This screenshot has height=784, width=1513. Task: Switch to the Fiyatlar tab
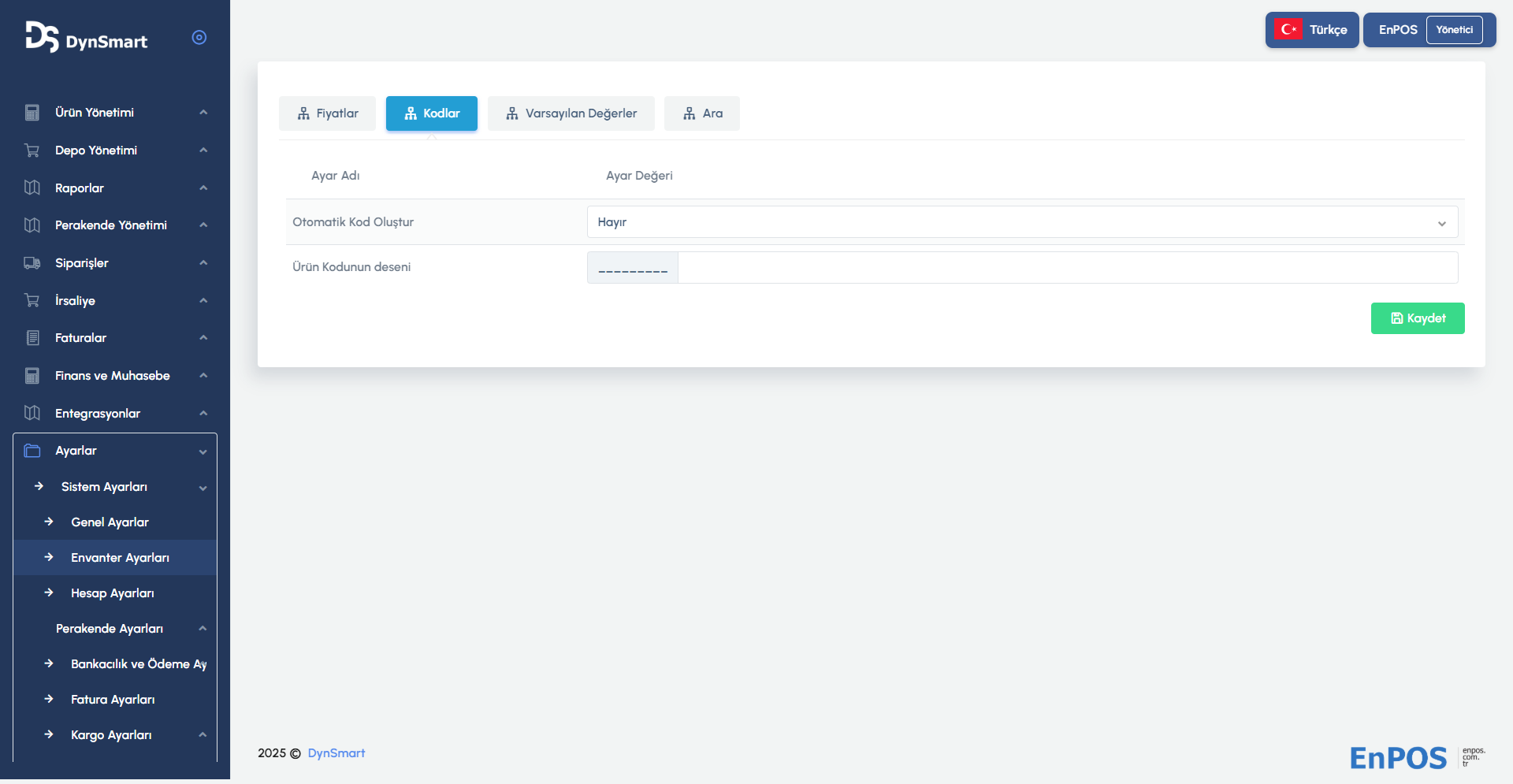click(x=327, y=113)
